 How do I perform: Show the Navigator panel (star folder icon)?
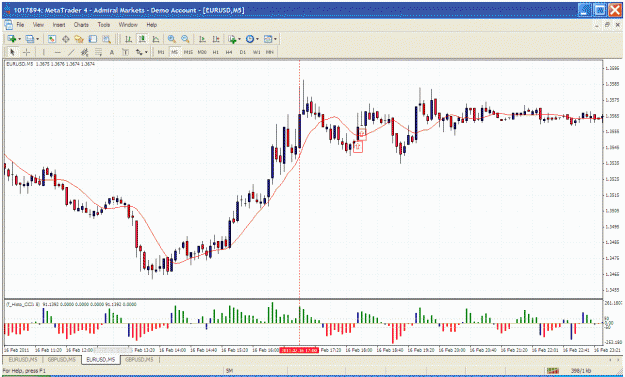(79, 39)
